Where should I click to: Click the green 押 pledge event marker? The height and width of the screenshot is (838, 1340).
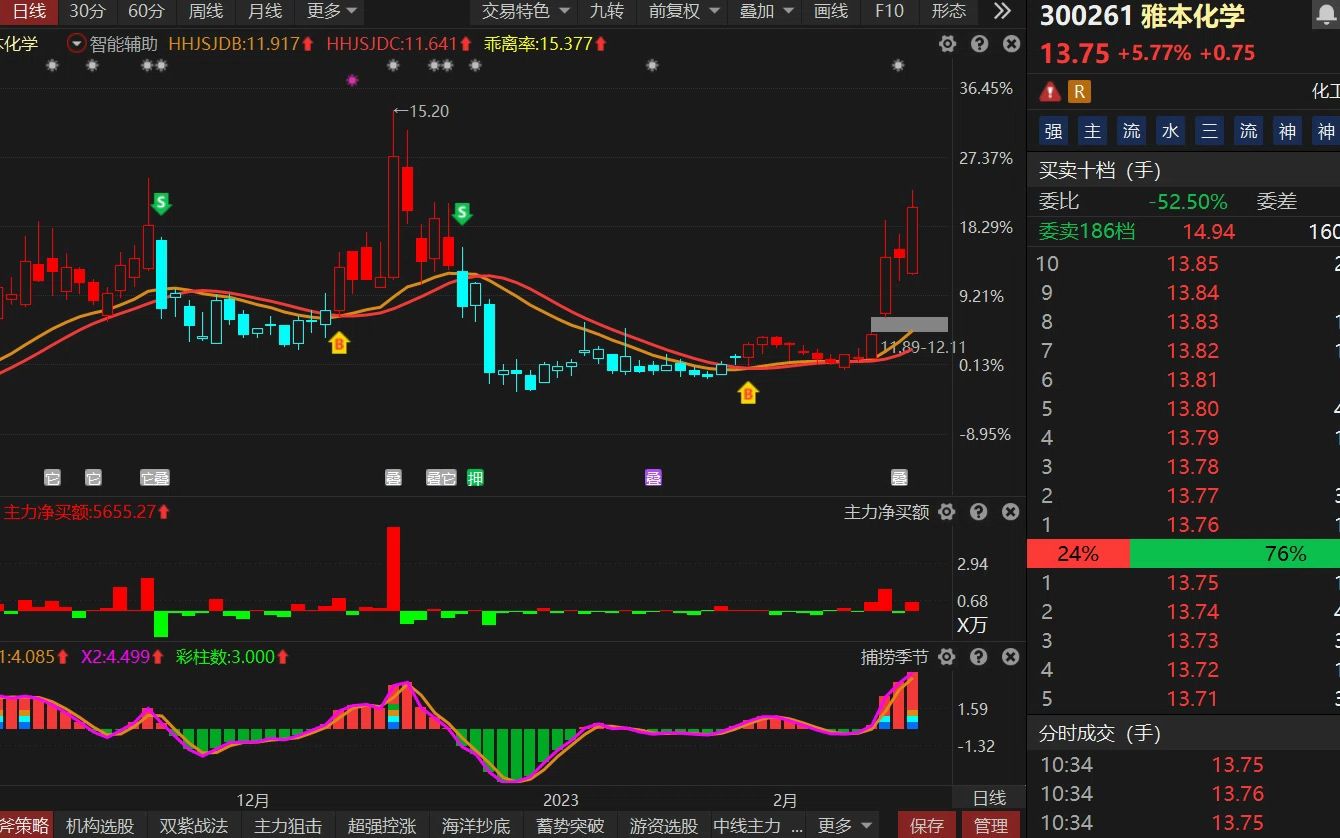point(475,478)
